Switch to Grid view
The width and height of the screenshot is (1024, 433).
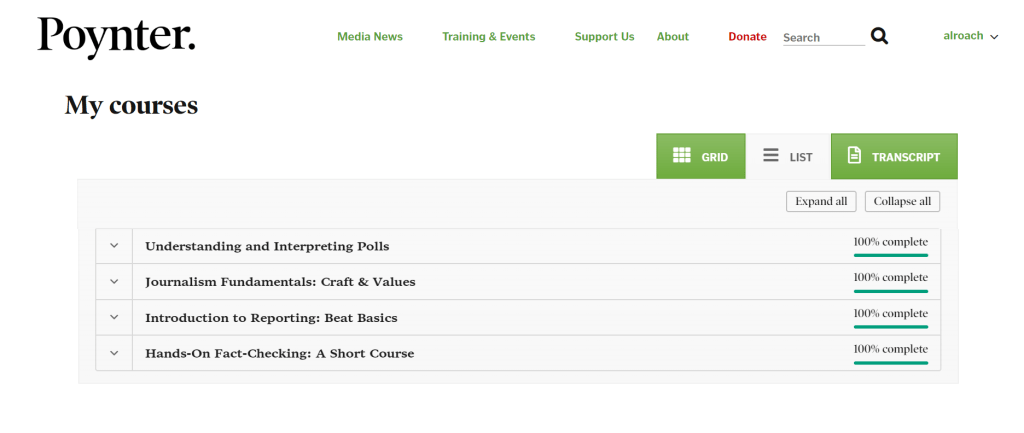pos(700,157)
